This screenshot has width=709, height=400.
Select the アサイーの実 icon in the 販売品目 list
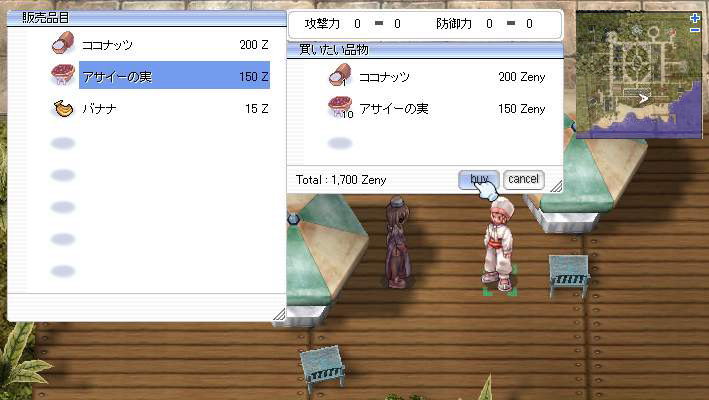(63, 75)
